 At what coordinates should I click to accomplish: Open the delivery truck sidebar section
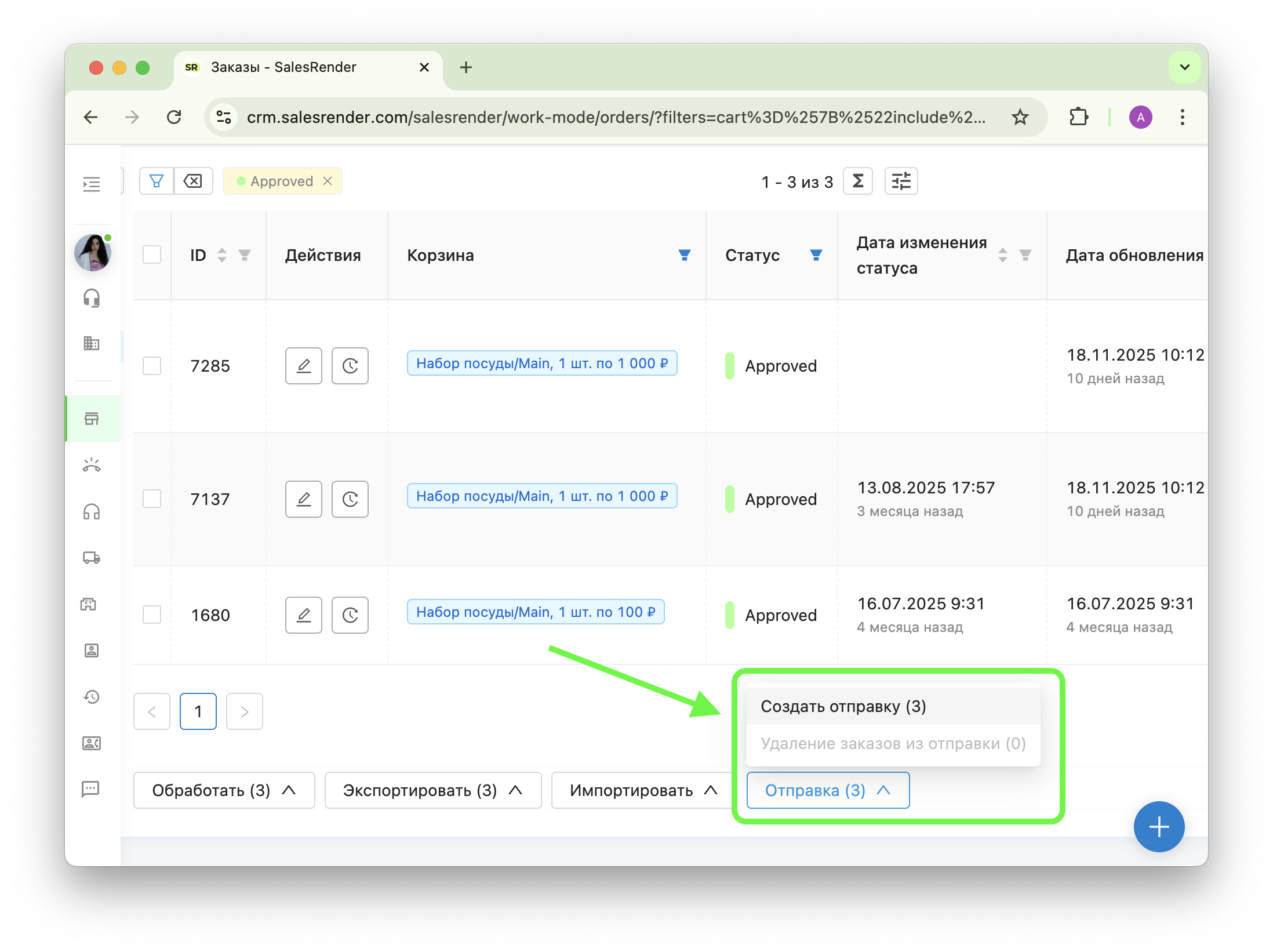click(92, 558)
